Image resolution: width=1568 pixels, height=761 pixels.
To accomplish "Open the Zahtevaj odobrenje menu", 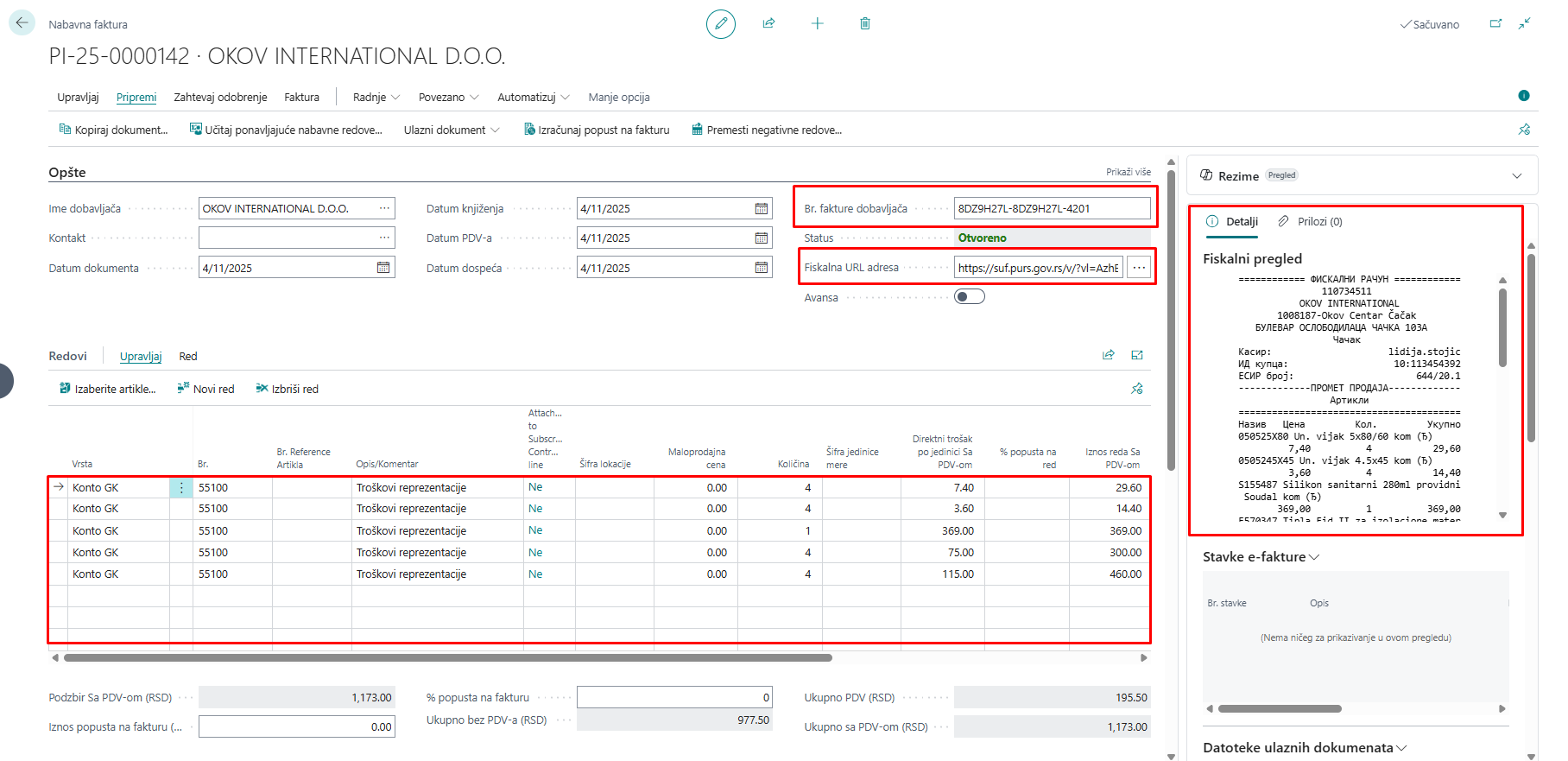I will click(220, 98).
